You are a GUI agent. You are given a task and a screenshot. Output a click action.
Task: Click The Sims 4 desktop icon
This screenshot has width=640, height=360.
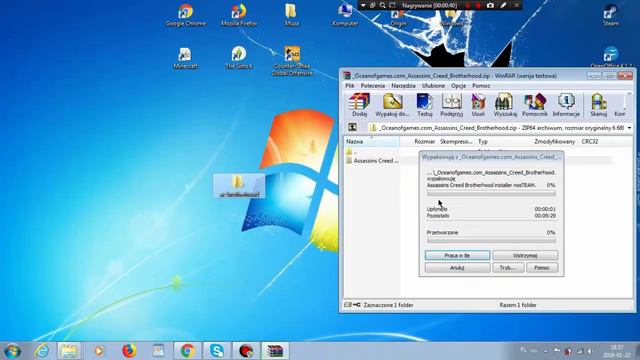(x=239, y=58)
